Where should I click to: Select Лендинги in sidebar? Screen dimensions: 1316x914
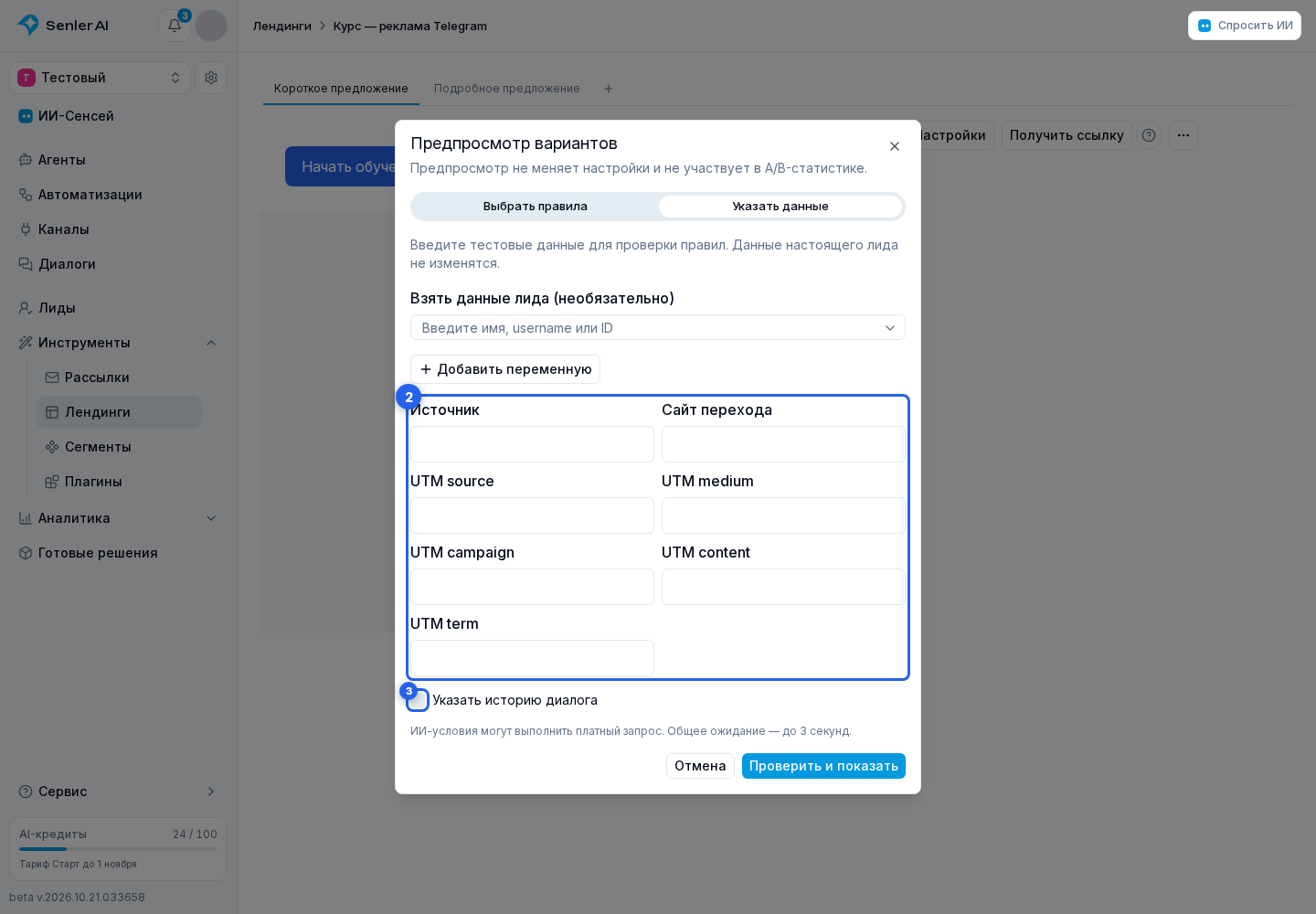119,412
